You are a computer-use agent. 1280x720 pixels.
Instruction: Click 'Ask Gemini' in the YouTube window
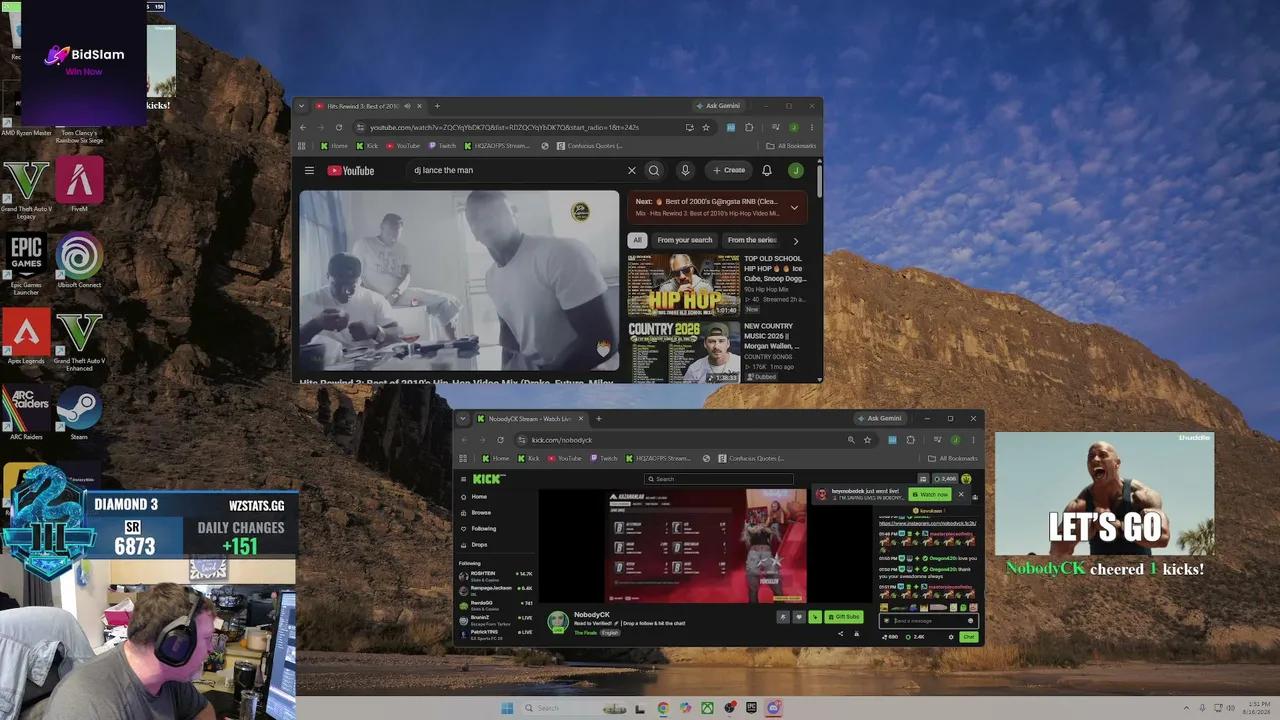point(717,106)
